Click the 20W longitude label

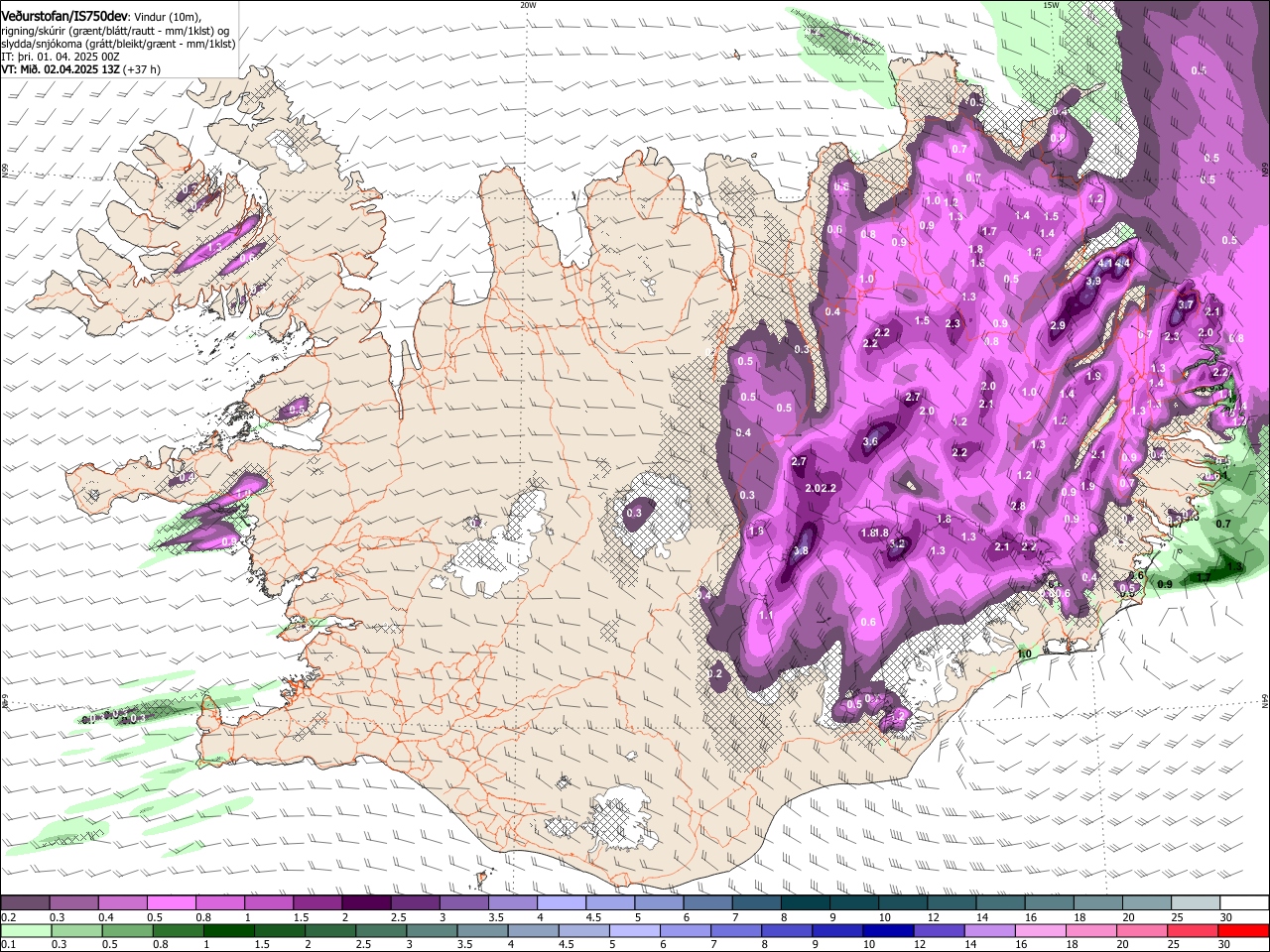528,5
